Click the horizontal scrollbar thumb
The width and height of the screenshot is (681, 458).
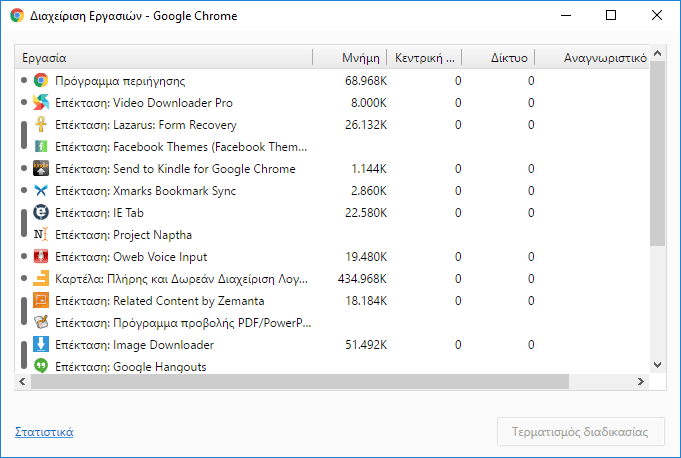coord(300,382)
